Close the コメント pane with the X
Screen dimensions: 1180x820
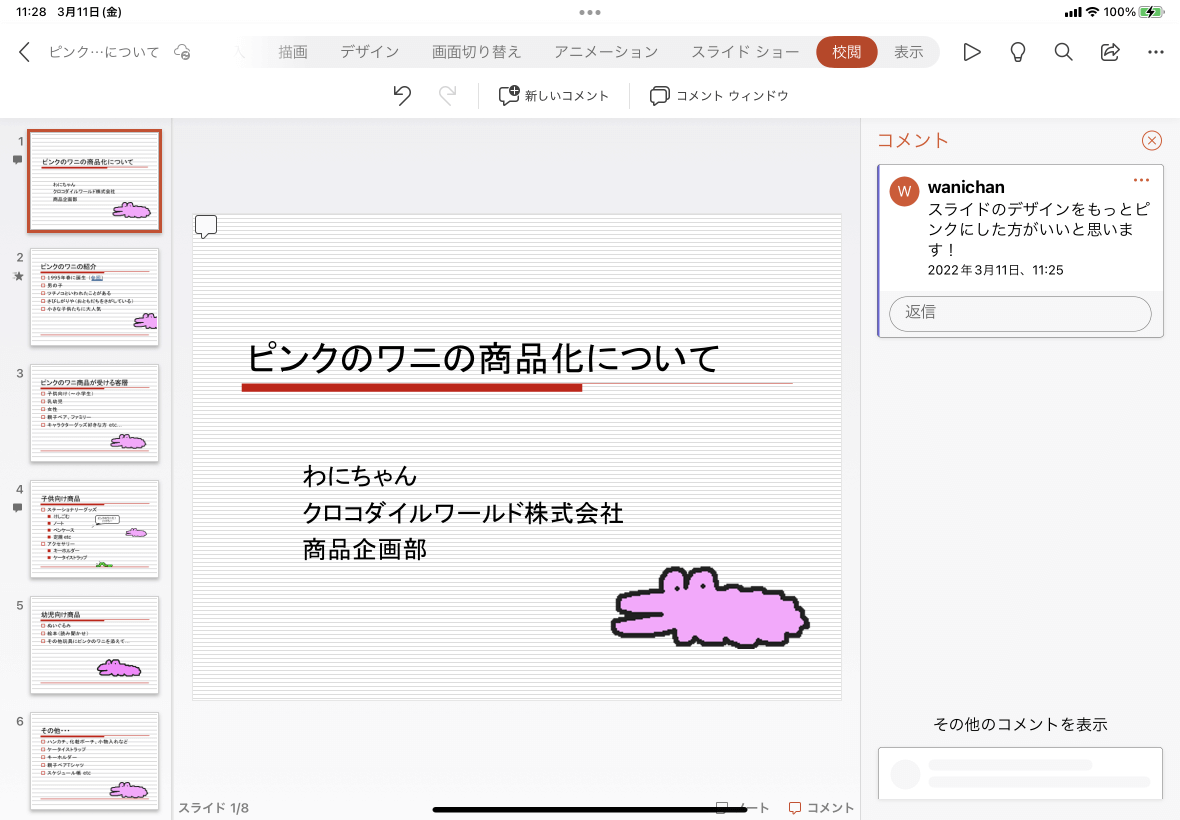[x=1151, y=141]
